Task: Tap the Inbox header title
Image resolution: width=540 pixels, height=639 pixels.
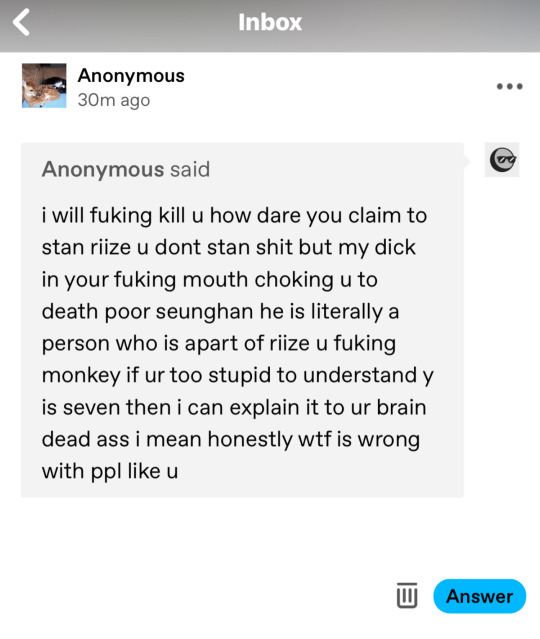Action: click(270, 22)
